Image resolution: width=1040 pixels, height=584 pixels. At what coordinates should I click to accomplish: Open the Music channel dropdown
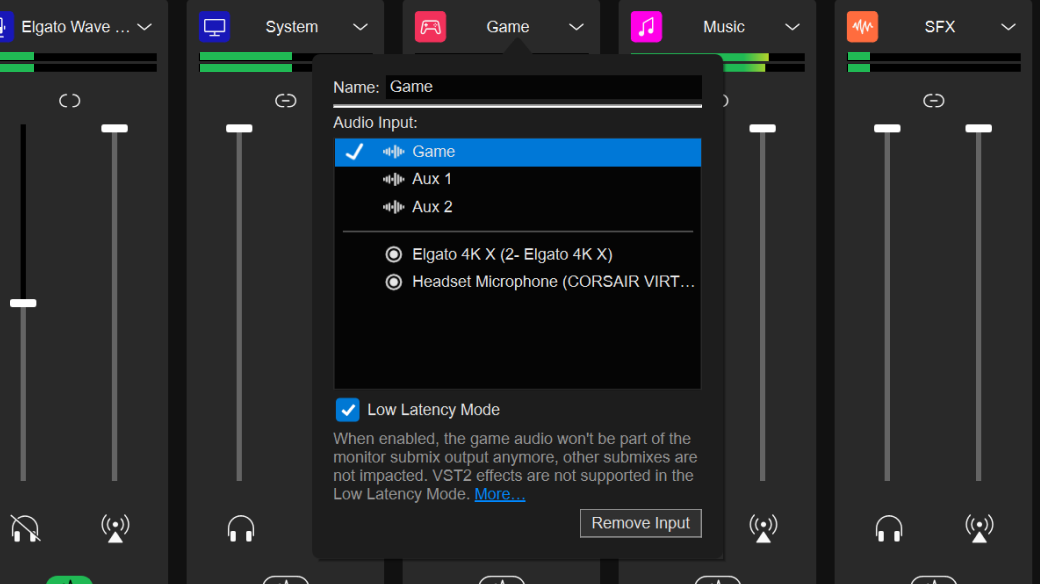[793, 27]
